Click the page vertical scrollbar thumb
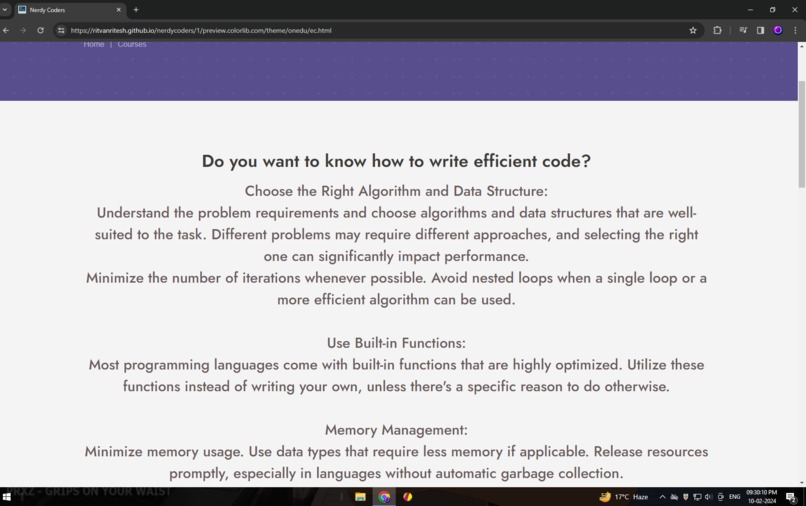Screen dimensions: 806x506 coord(801,134)
